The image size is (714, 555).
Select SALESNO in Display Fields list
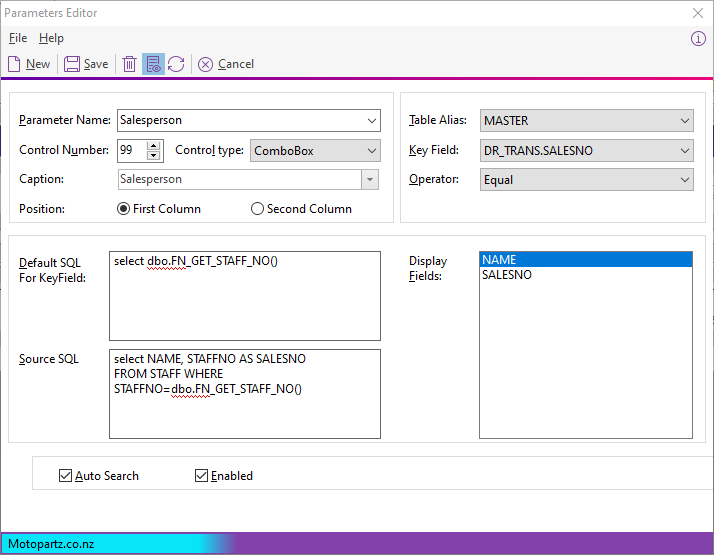[x=507, y=275]
